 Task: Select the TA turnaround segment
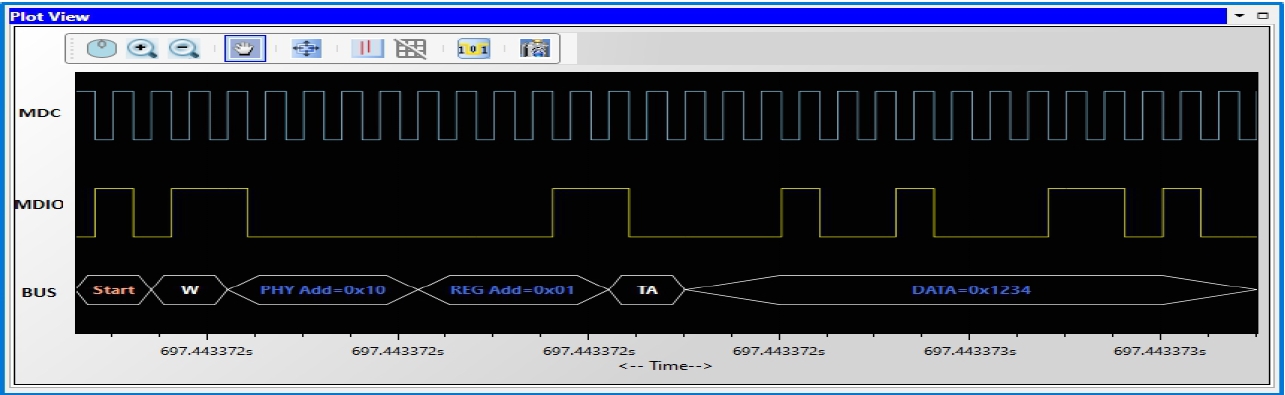click(648, 290)
